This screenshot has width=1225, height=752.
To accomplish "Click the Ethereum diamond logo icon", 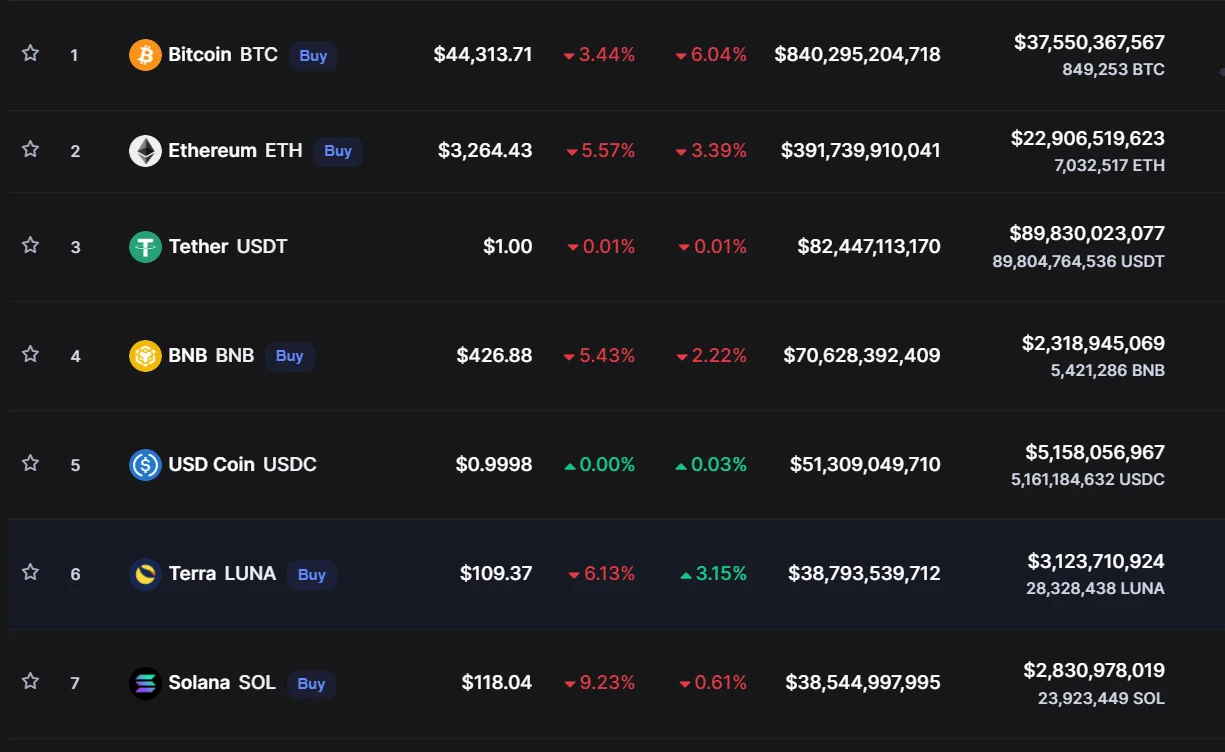I will pos(145,151).
